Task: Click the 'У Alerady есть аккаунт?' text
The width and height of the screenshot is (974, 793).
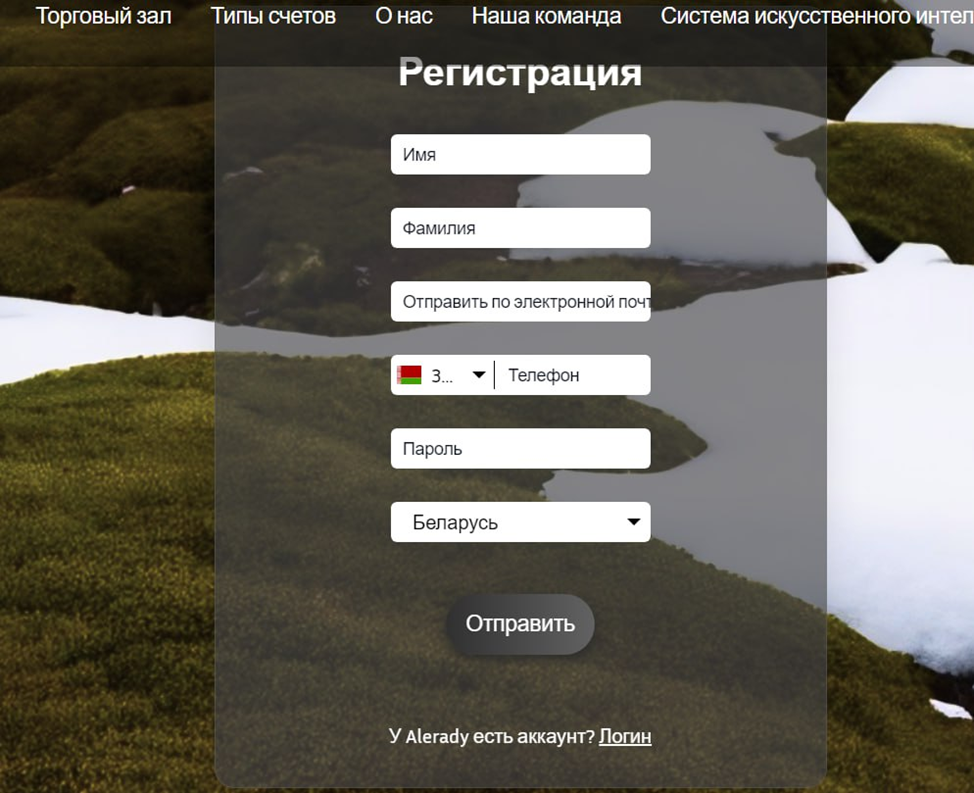Action: coord(491,736)
